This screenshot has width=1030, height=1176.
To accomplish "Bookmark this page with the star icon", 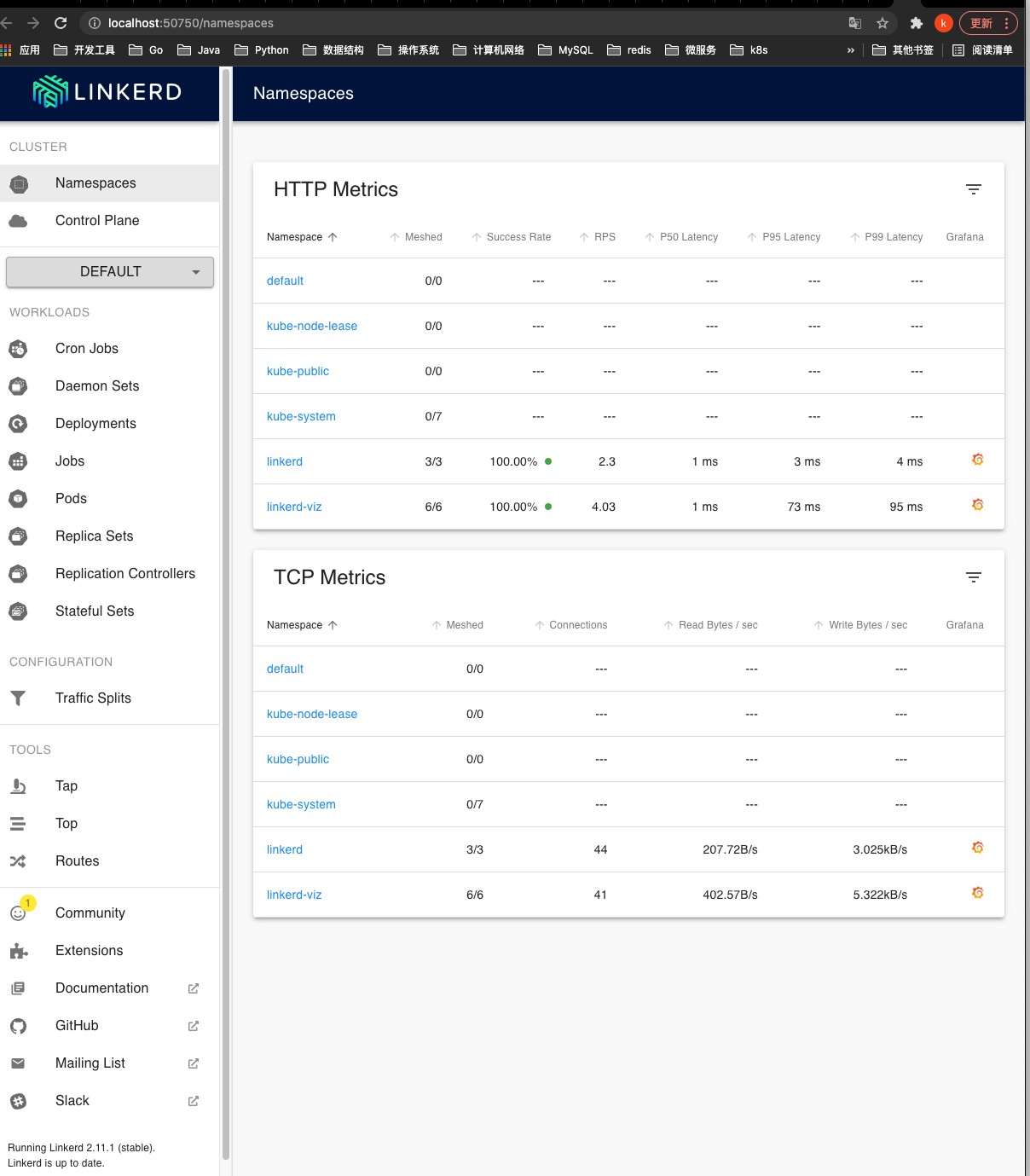I will coord(882,23).
